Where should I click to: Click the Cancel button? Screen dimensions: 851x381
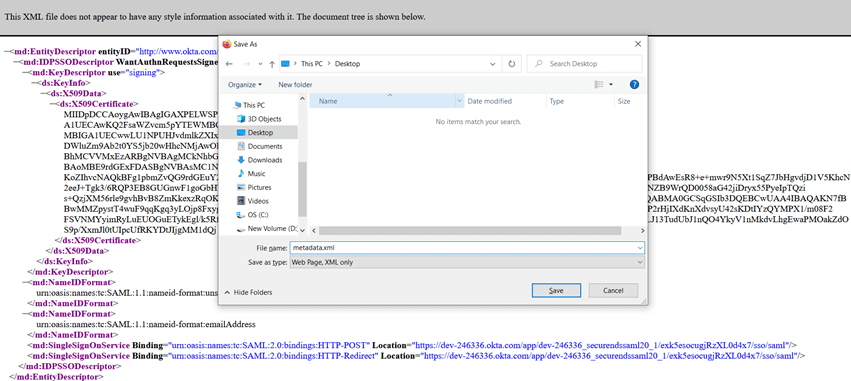pyautogui.click(x=613, y=290)
